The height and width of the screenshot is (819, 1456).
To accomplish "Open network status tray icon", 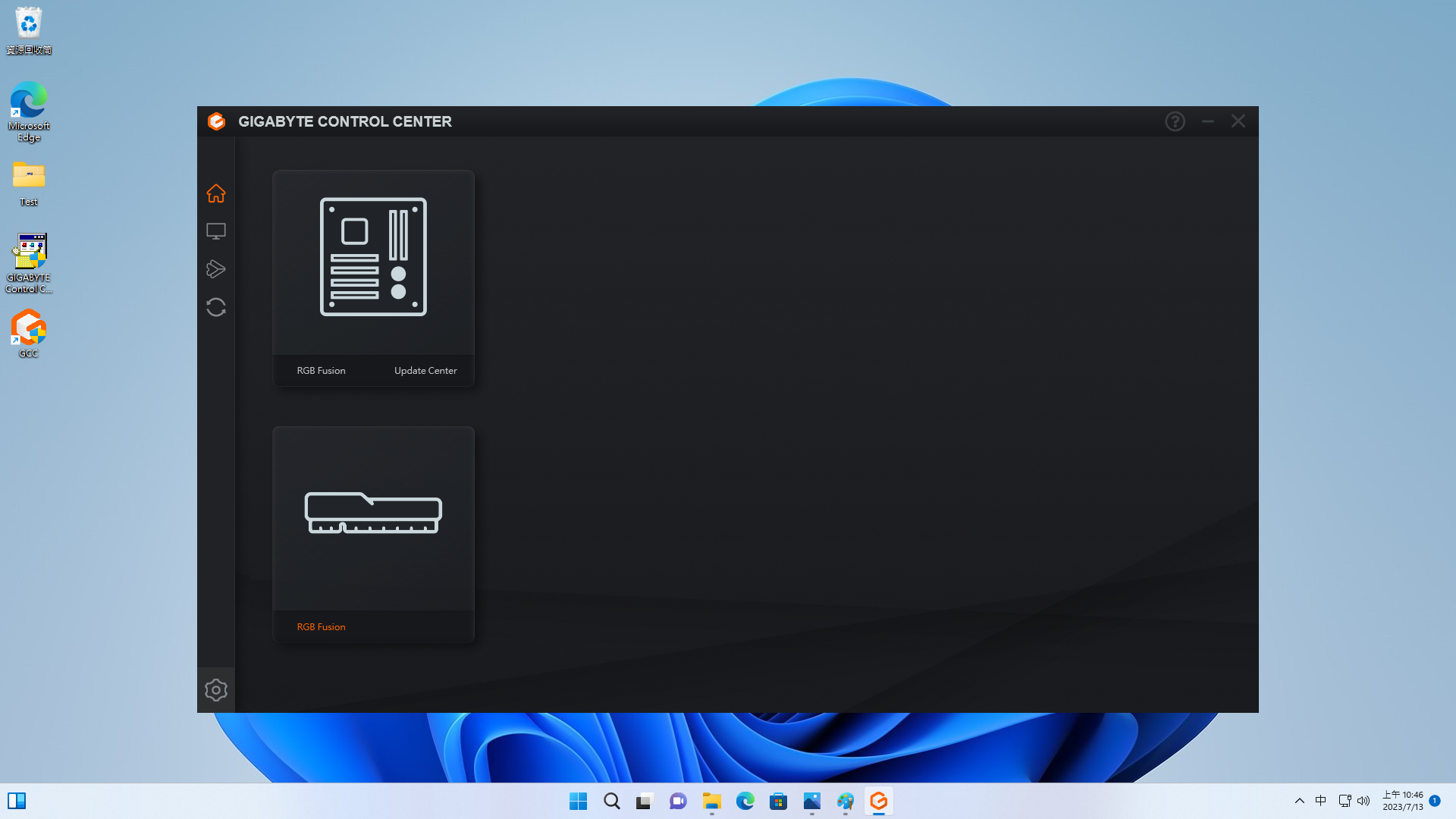I will coord(1345,802).
